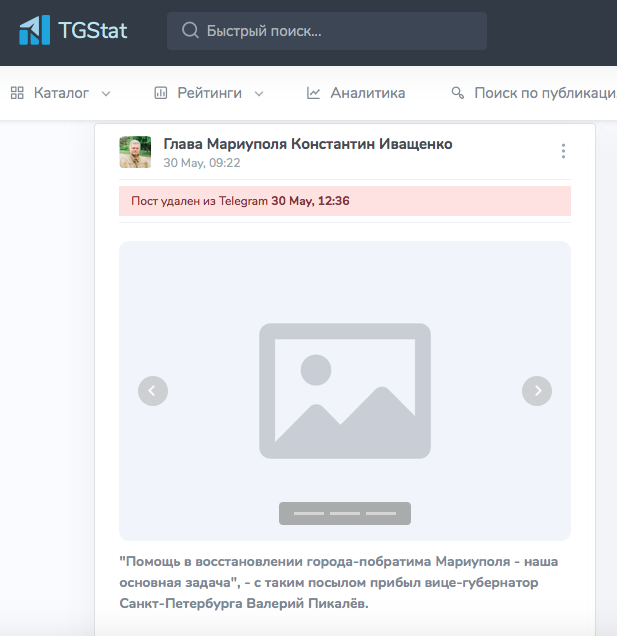
Task: Open the three-dot post options menu
Action: 563,151
